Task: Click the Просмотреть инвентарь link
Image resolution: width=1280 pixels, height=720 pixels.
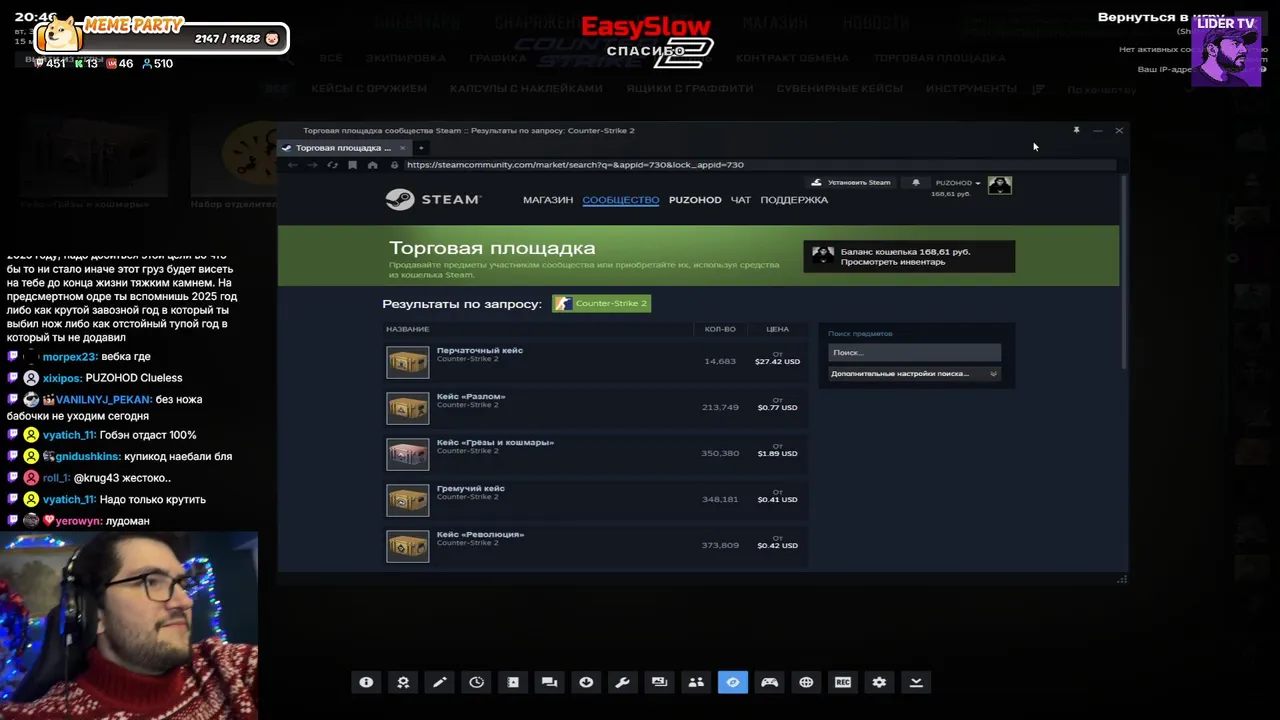Action: (892, 262)
